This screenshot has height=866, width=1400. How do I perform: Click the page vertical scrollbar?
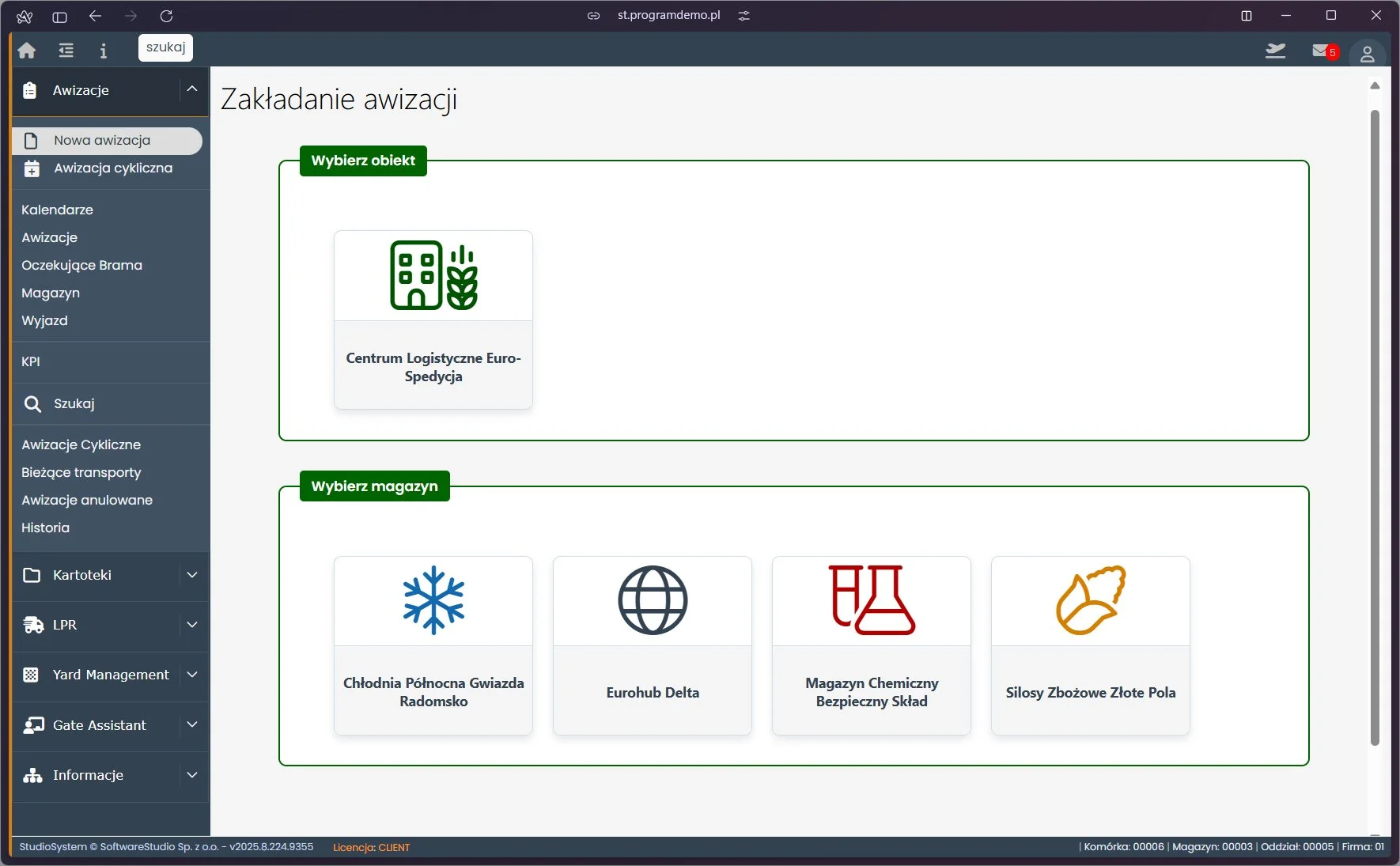pos(1375,427)
